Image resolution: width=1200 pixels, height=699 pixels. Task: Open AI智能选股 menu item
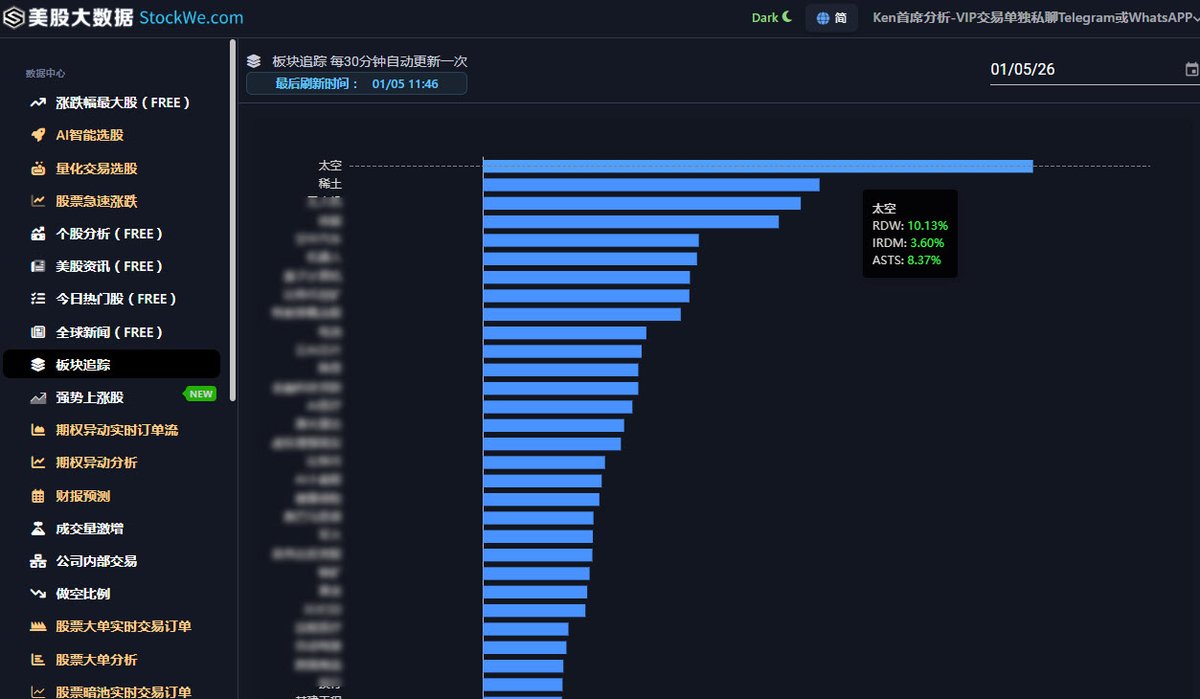(x=90, y=135)
